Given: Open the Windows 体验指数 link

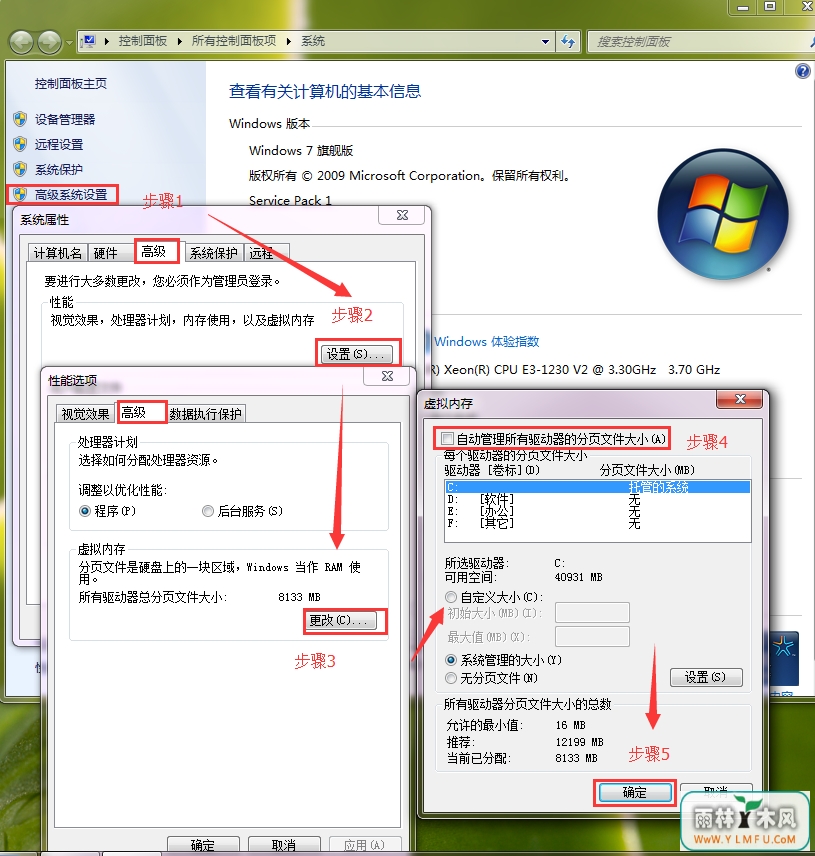Looking at the screenshot, I should [x=486, y=342].
